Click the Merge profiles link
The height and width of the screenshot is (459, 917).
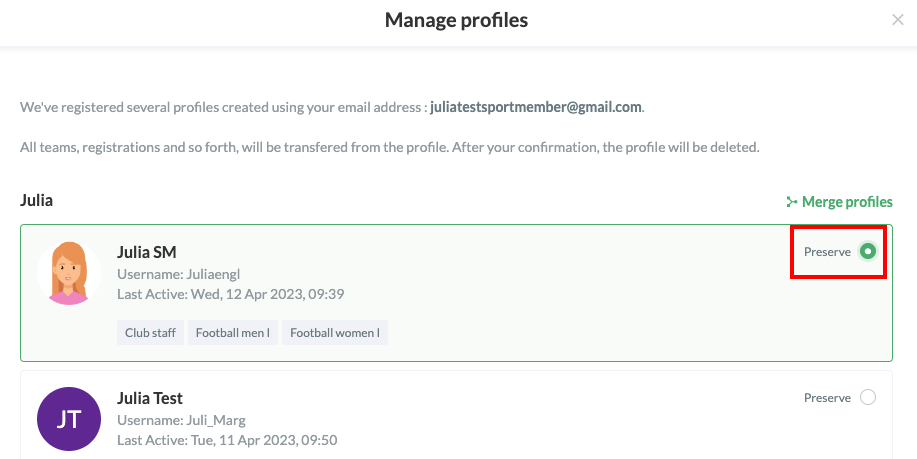[839, 202]
